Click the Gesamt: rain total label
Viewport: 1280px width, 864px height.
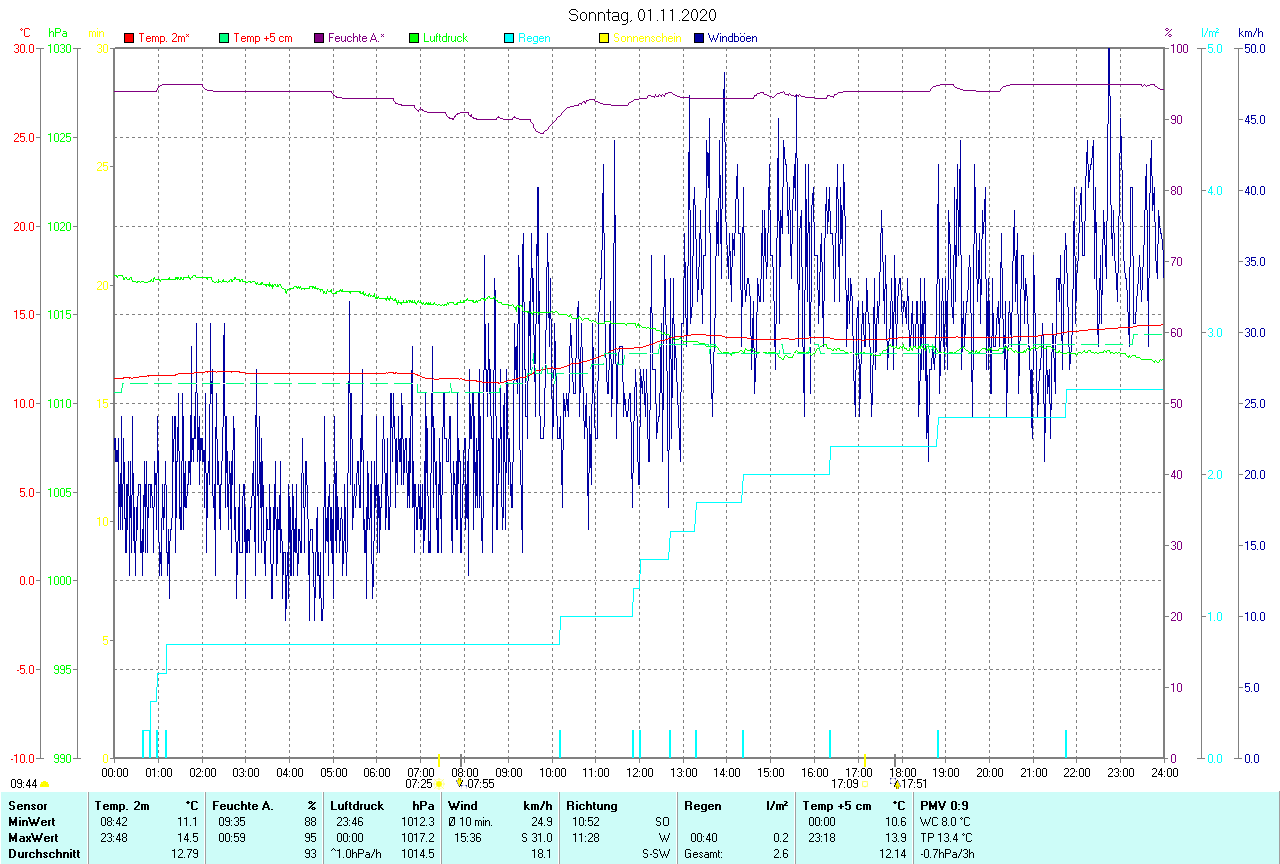(704, 854)
